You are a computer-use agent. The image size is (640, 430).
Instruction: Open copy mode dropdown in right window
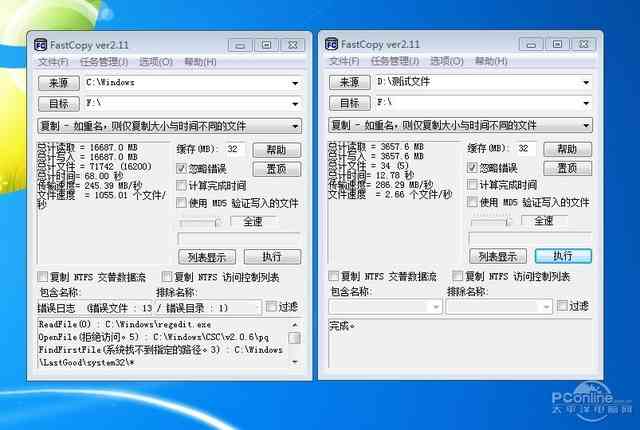pyautogui.click(x=460, y=125)
